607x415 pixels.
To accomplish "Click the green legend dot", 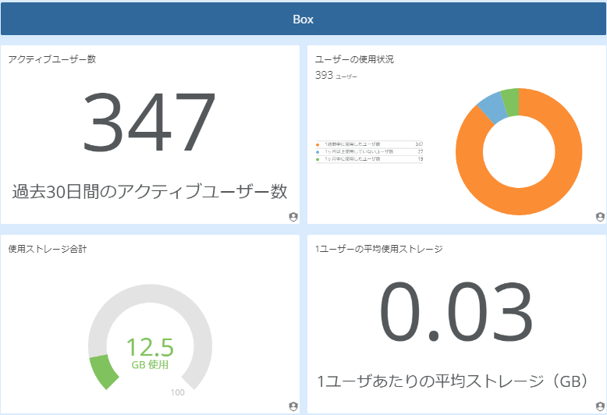I will click(317, 159).
